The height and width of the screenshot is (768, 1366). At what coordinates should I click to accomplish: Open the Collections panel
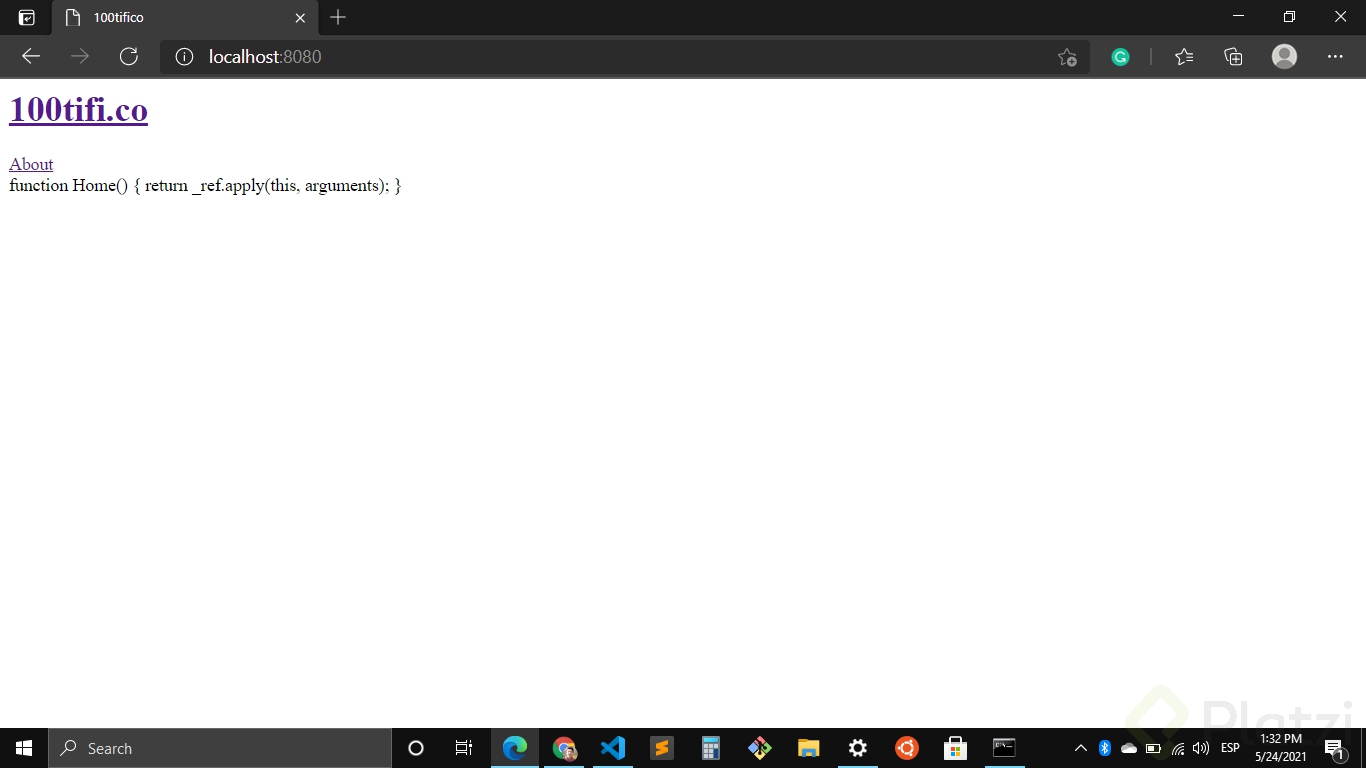point(1233,57)
